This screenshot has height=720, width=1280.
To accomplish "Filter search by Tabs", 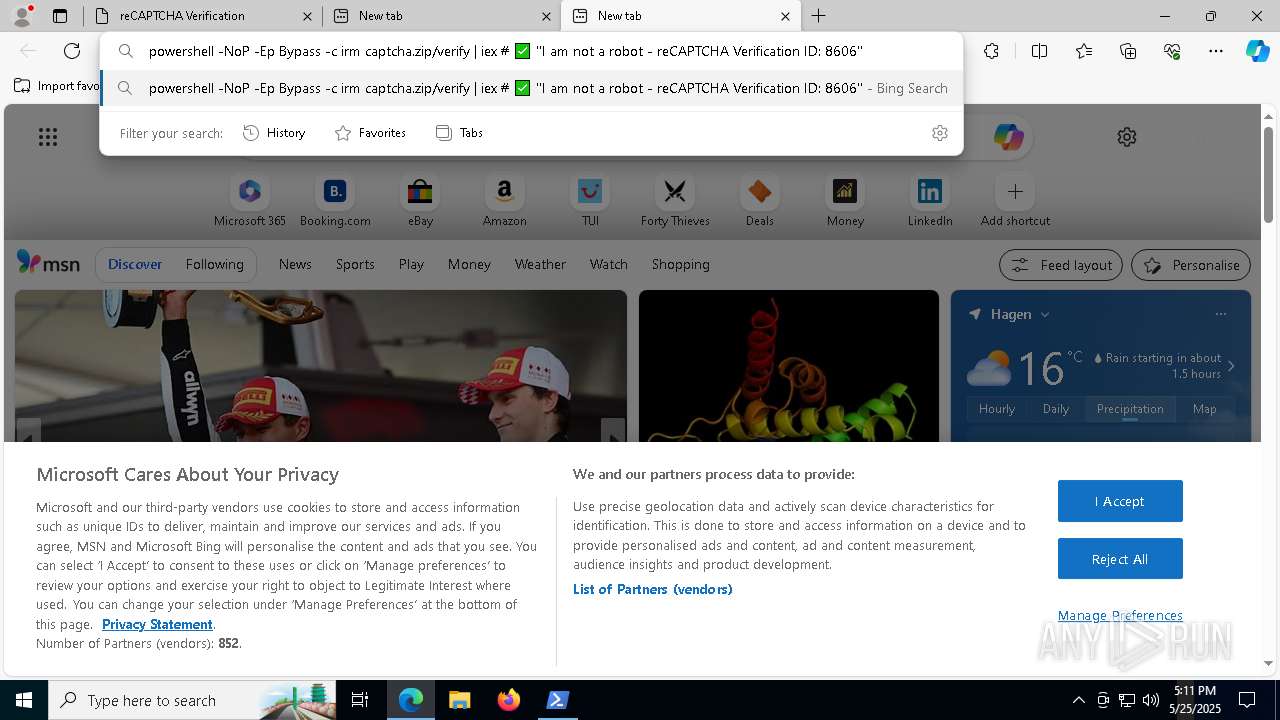I will point(460,133).
